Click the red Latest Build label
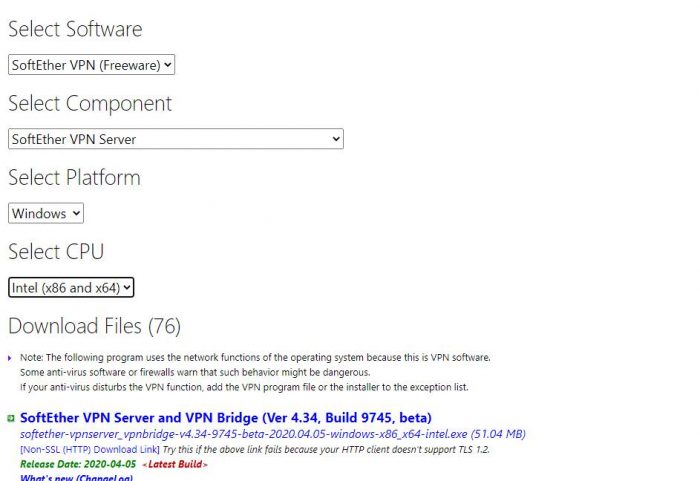700x481 pixels. (x=175, y=464)
